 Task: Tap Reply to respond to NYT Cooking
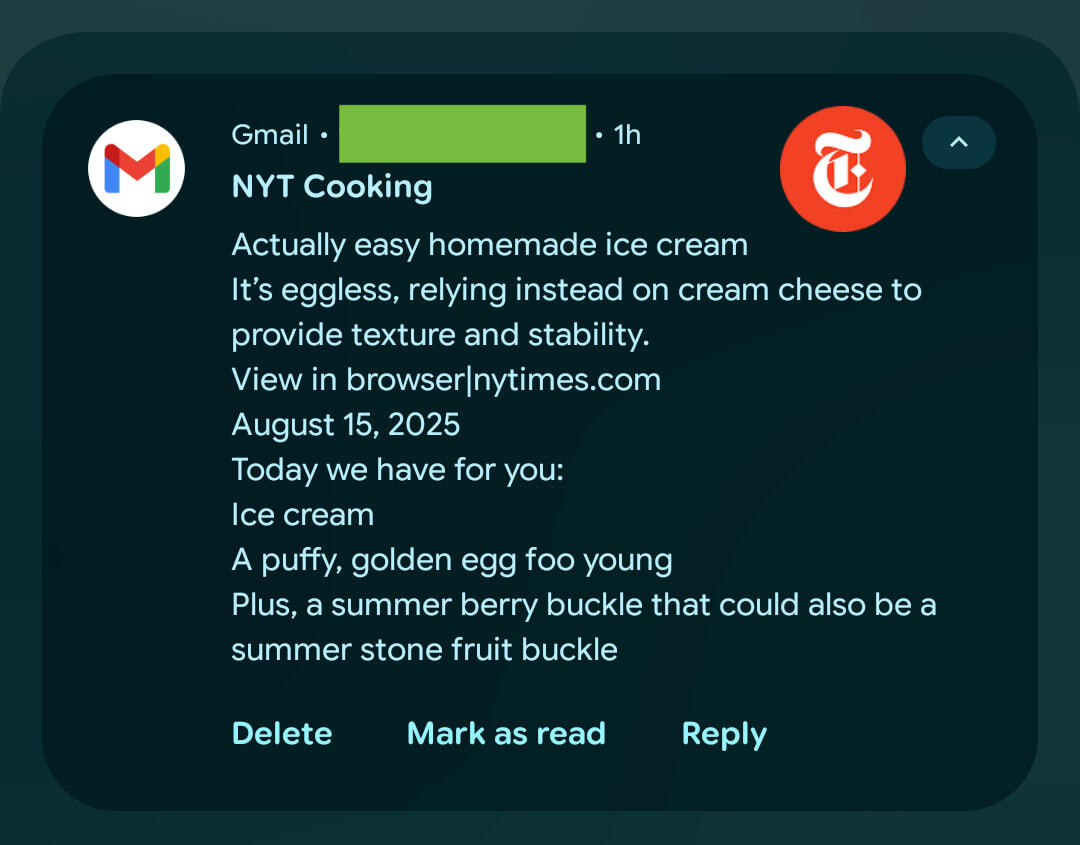[723, 733]
